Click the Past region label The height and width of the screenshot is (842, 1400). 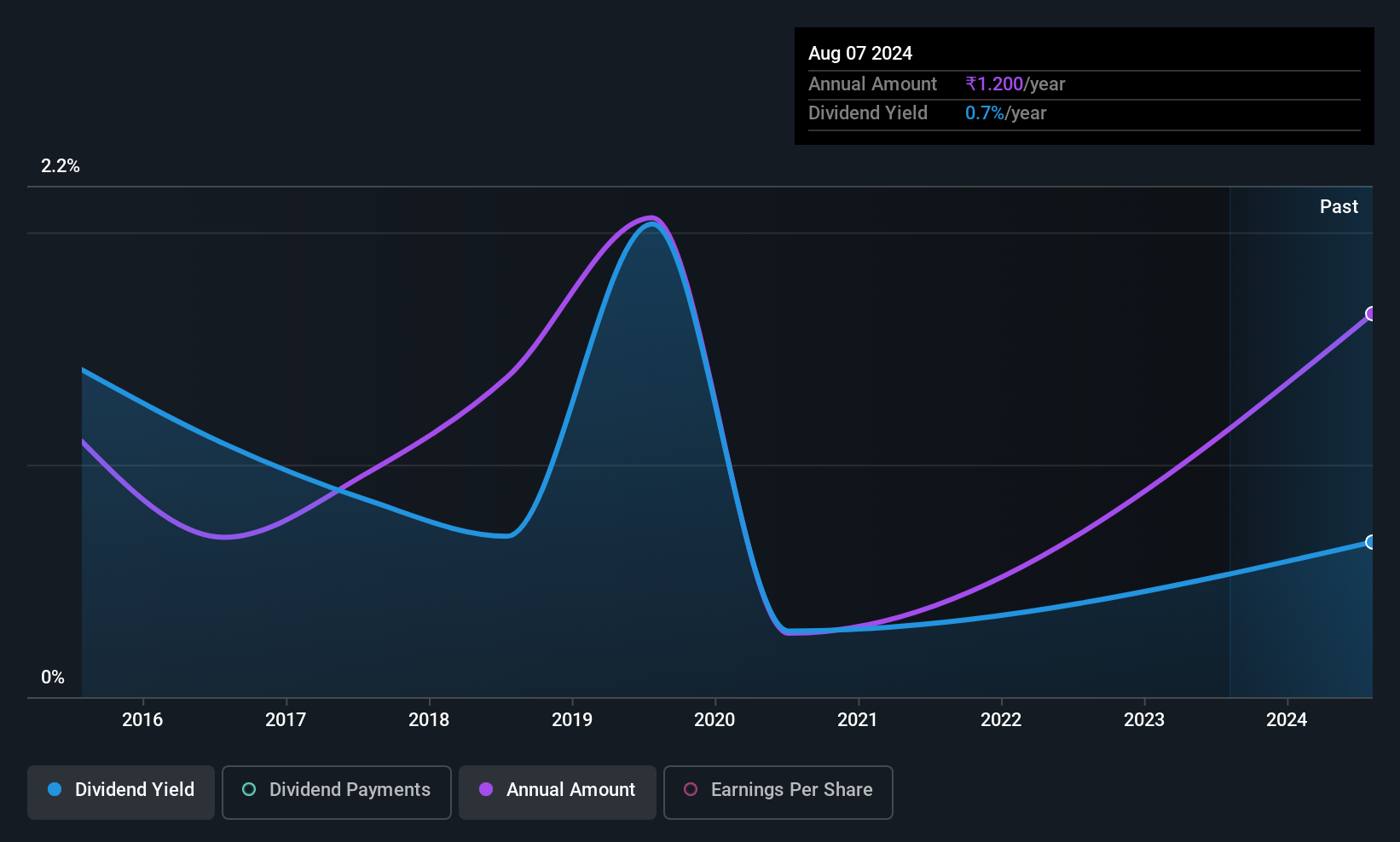pos(1339,207)
